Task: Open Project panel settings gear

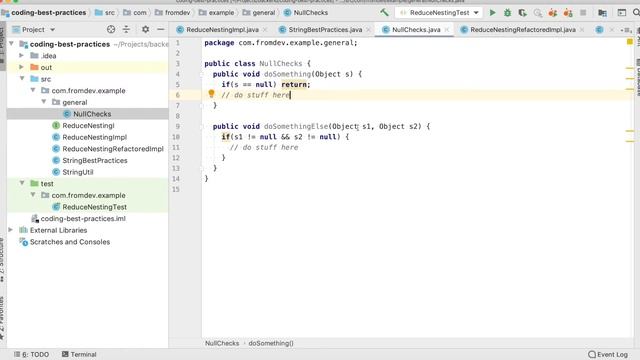Action: pos(145,29)
